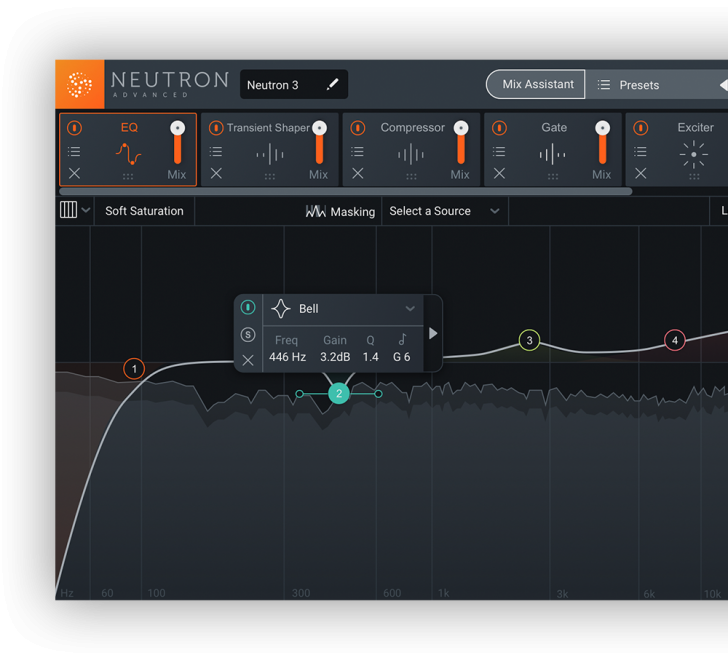The image size is (728, 660).
Task: Click the Bell filter shape icon
Action: [281, 309]
